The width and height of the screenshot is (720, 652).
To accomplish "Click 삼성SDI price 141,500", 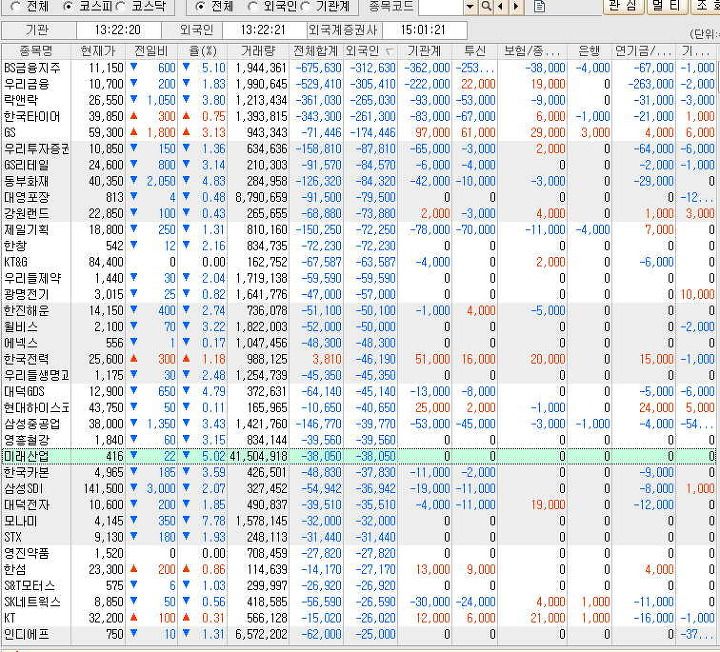I will click(103, 489).
